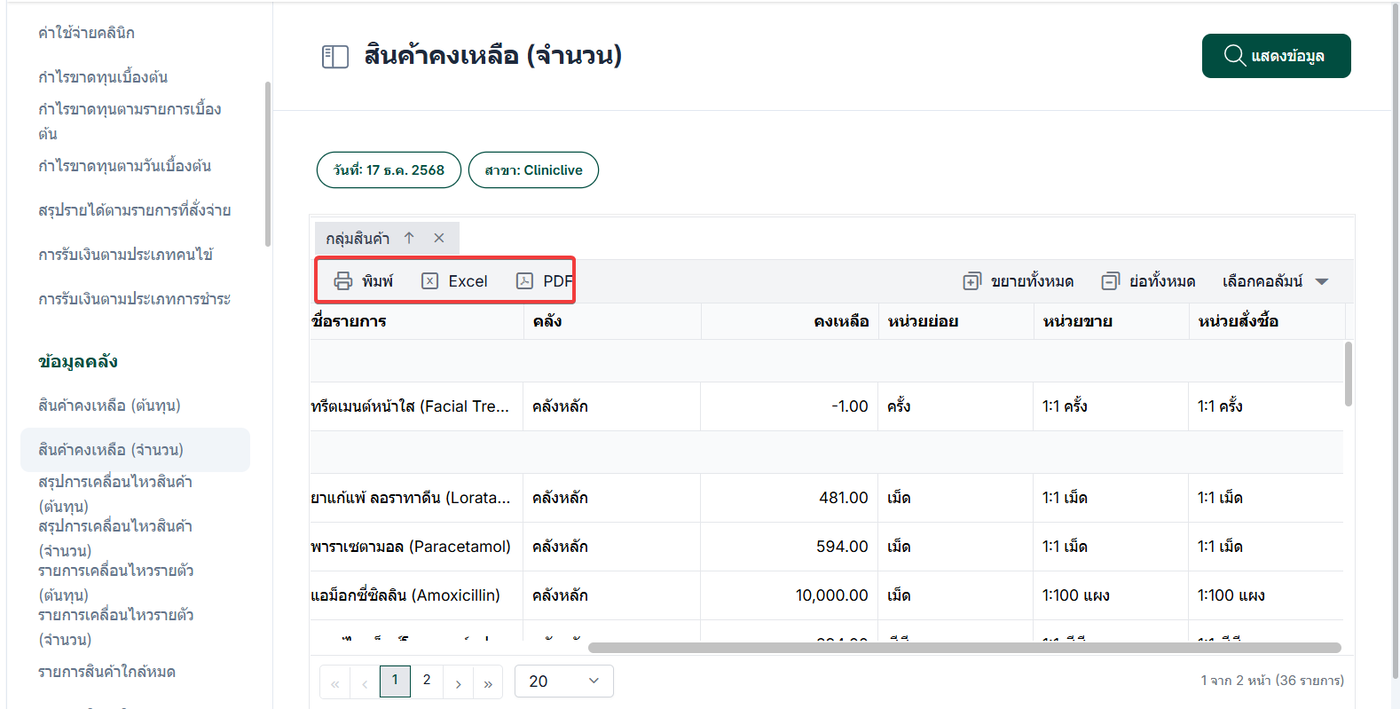Click the table's horizontal scrollbar
Screen dimensions: 1400x709
[x=964, y=648]
